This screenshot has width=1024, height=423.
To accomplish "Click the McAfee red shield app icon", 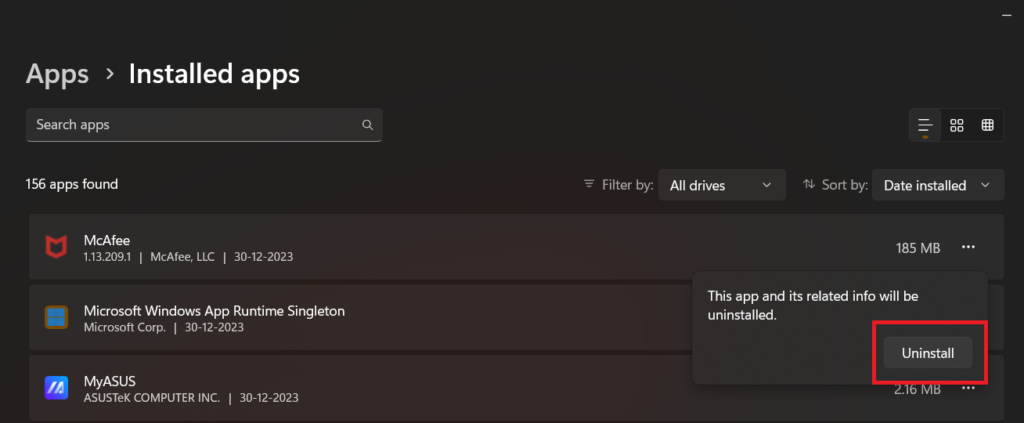I will [56, 247].
